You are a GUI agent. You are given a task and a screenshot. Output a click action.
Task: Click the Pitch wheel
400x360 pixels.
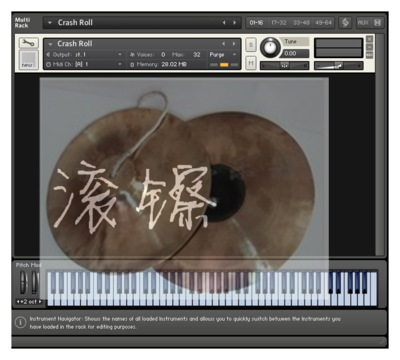click(x=23, y=283)
